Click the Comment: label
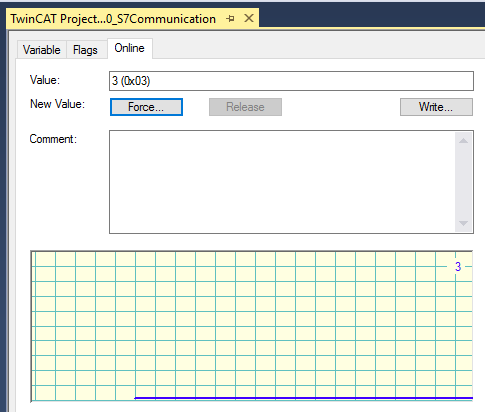 pos(53,139)
